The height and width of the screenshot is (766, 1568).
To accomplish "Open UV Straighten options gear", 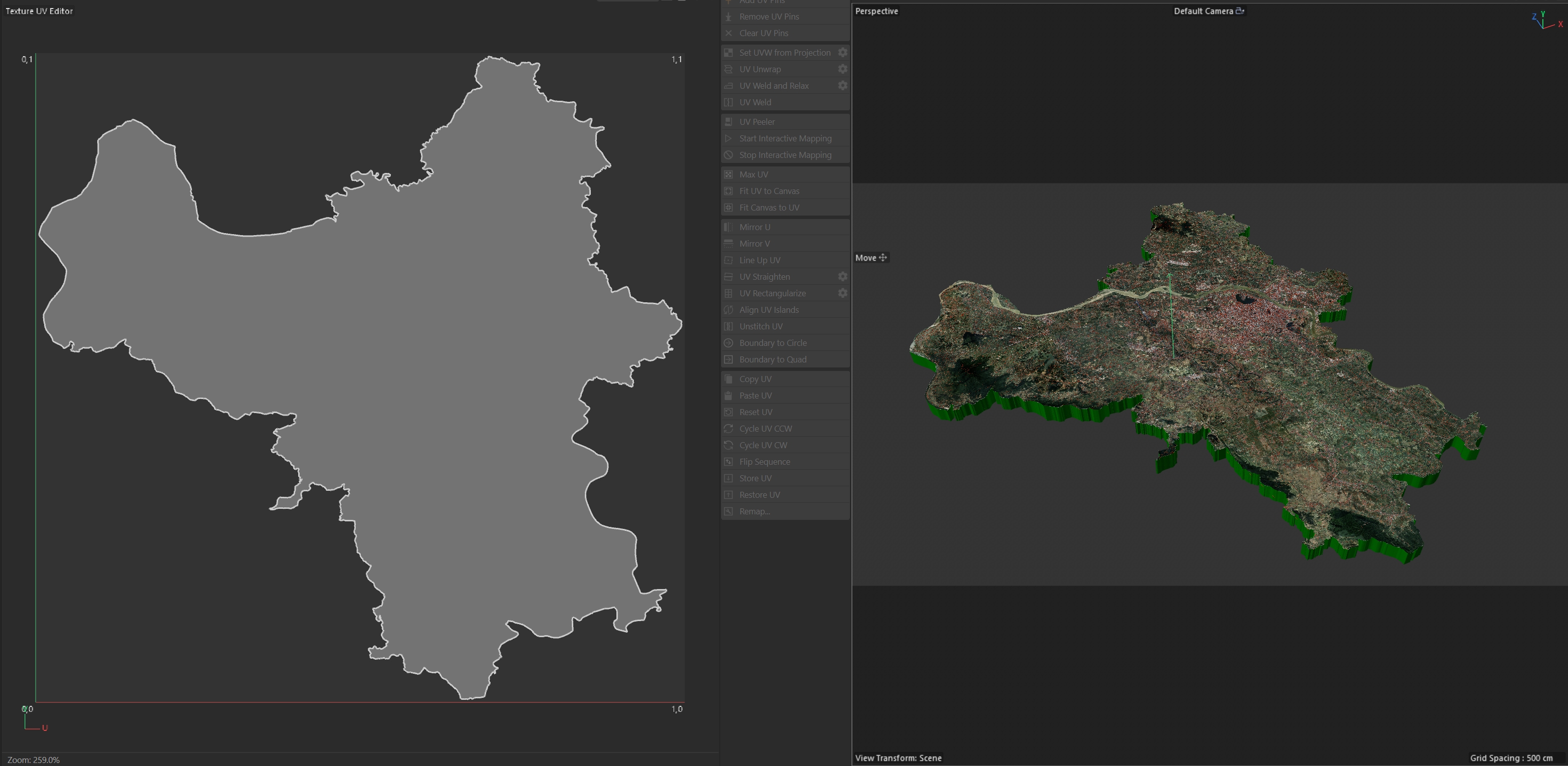I will (842, 276).
